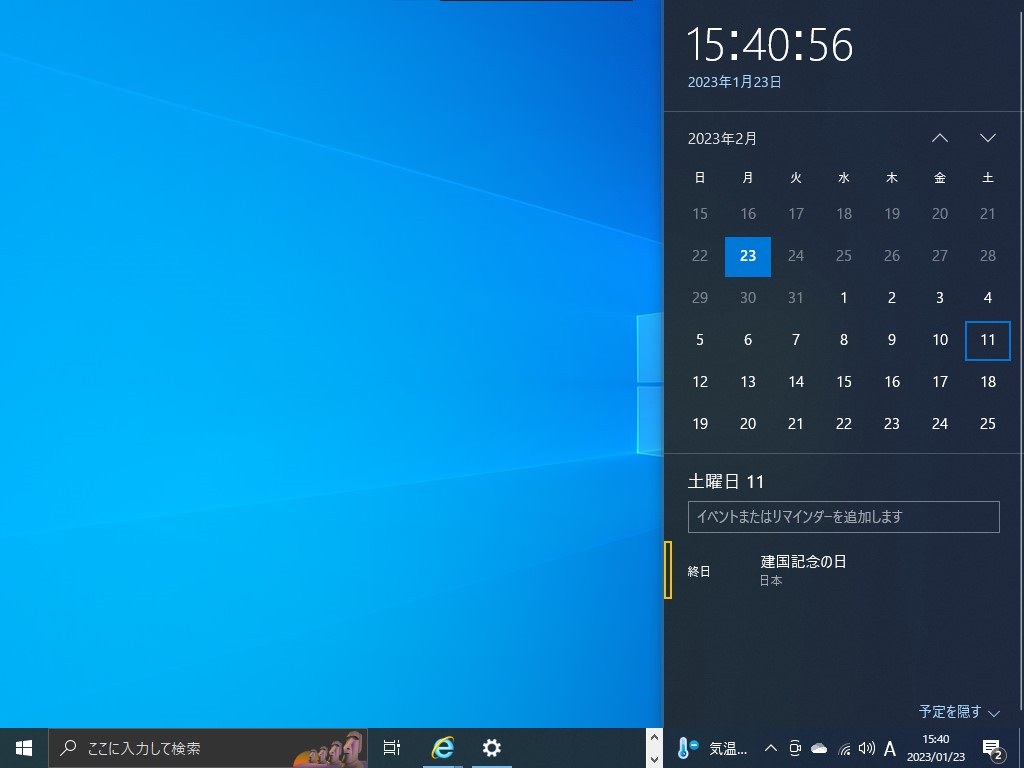This screenshot has height=768, width=1024.
Task: Select February 23 in the calendar
Action: [892, 423]
